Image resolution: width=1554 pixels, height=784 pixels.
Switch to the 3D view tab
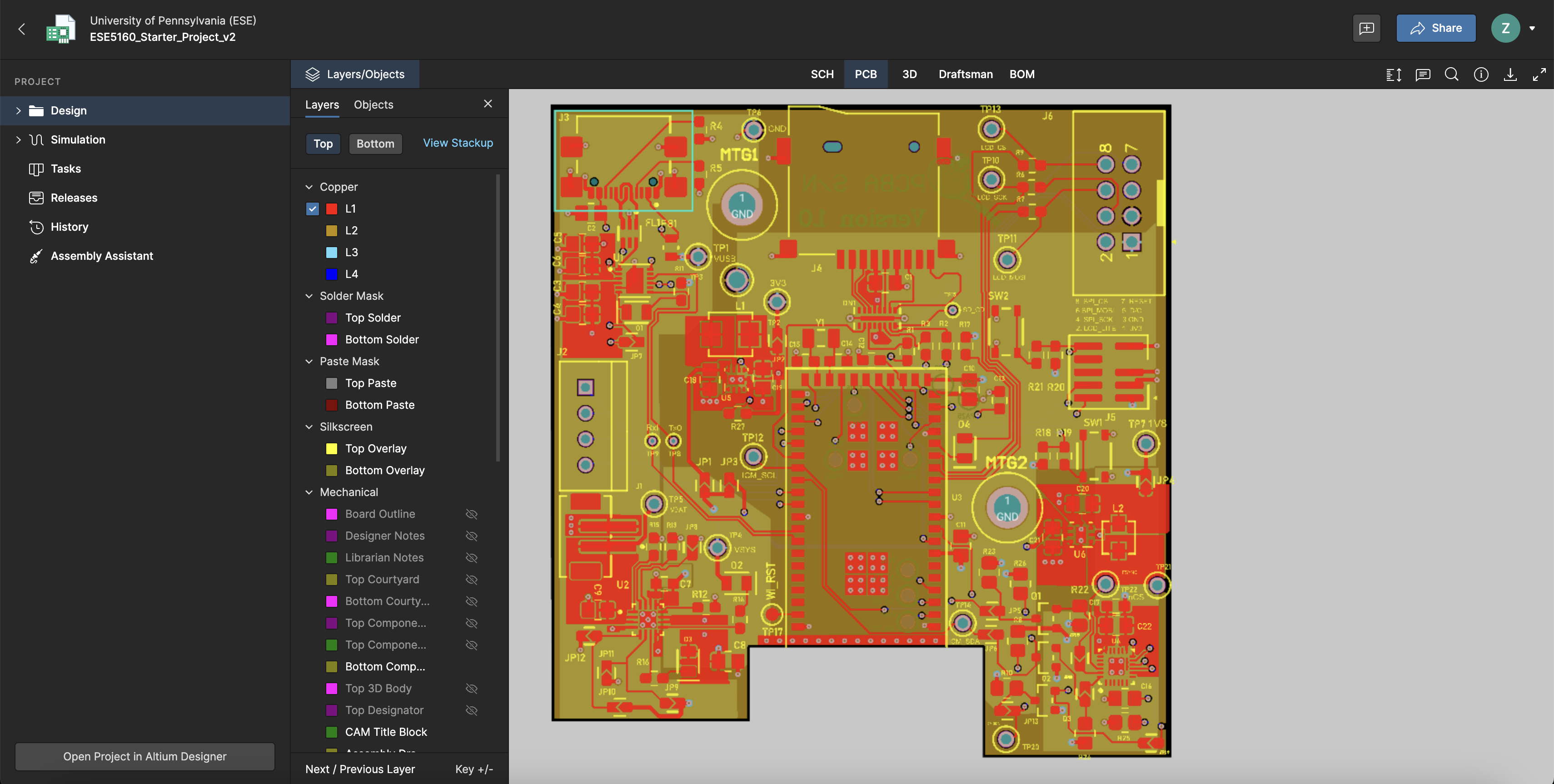(909, 74)
